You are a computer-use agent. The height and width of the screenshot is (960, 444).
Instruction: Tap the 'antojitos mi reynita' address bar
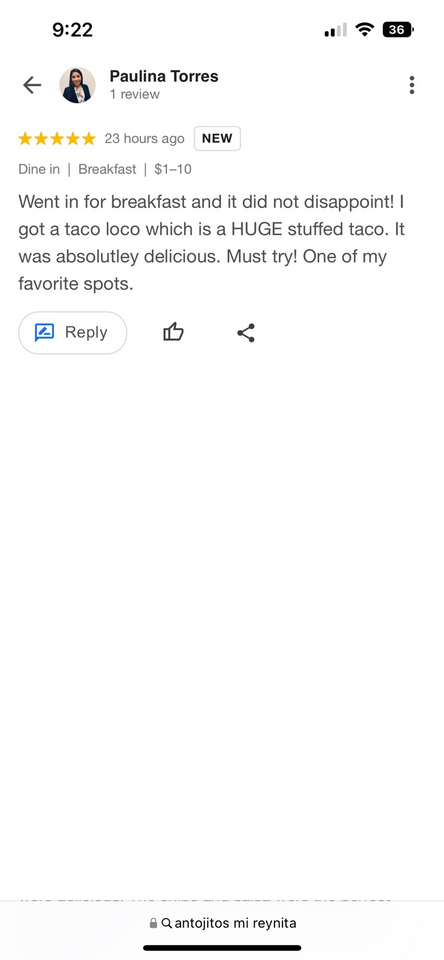[x=222, y=923]
